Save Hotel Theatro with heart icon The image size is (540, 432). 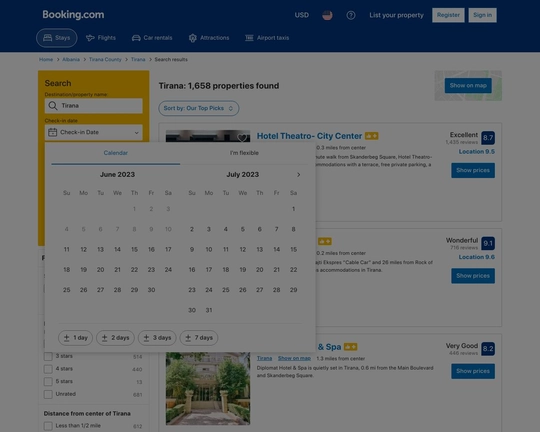pos(242,138)
